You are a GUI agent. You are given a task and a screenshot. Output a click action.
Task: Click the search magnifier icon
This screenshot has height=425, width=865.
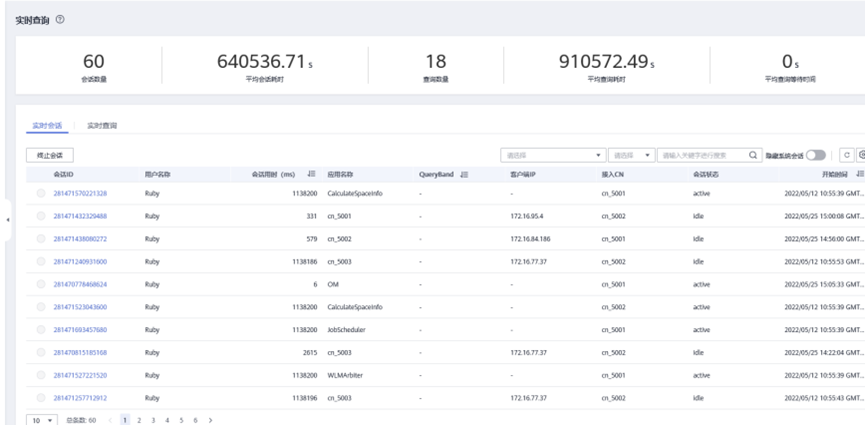(753, 155)
